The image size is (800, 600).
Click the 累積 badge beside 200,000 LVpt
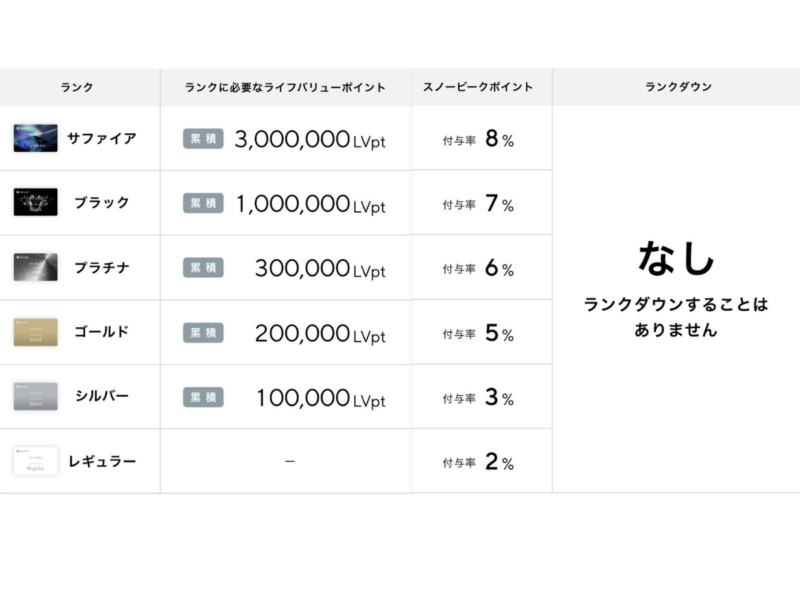click(x=203, y=333)
